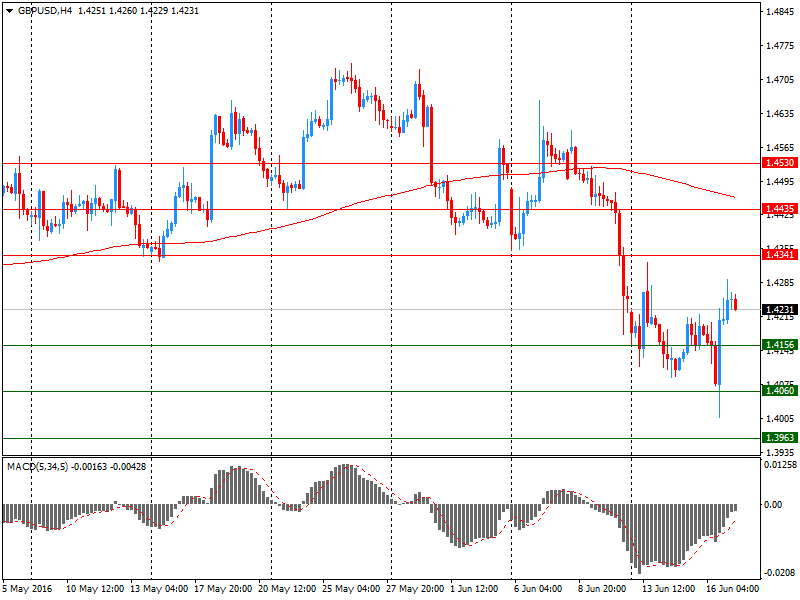This screenshot has width=800, height=600.
Task: Click the -0.0208 MACD scale value
Action: (780, 573)
